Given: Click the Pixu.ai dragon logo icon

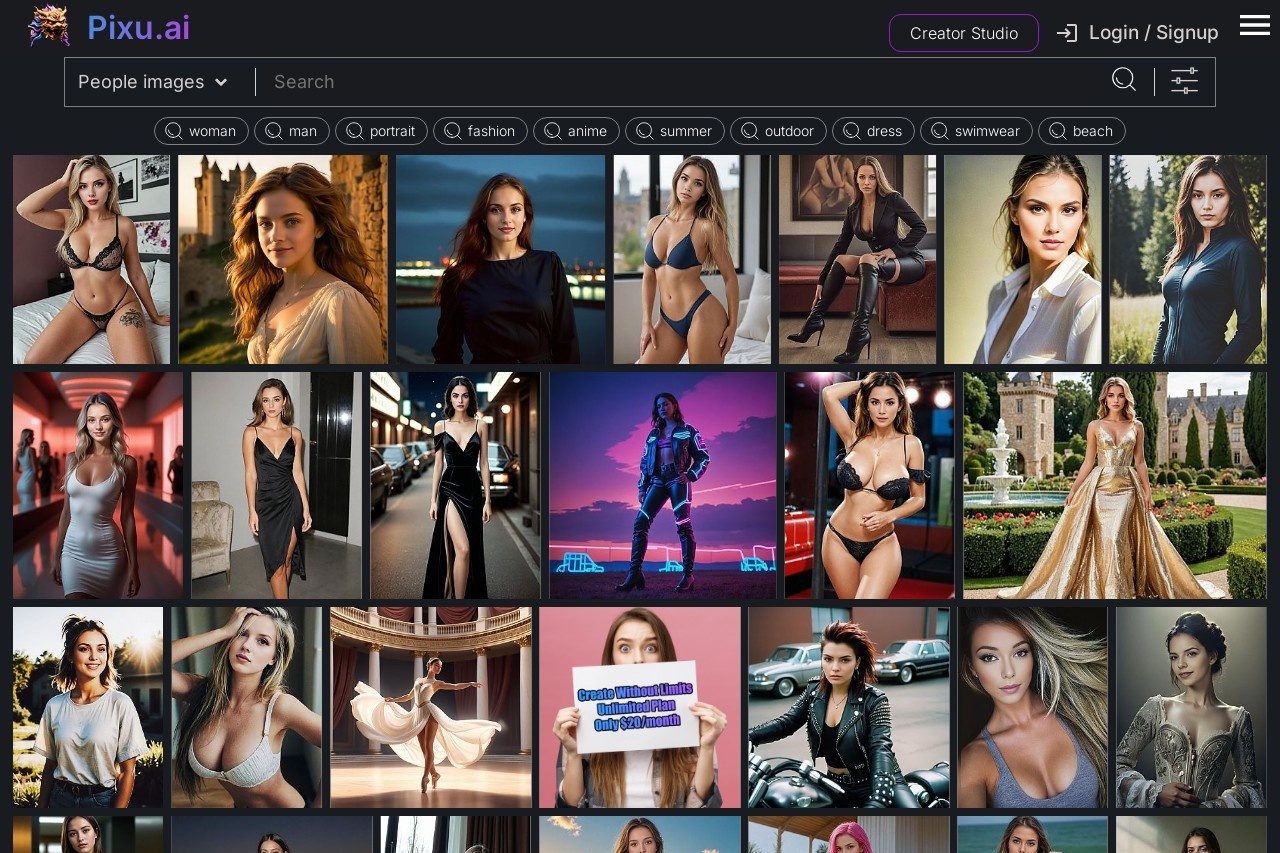Looking at the screenshot, I should [49, 25].
